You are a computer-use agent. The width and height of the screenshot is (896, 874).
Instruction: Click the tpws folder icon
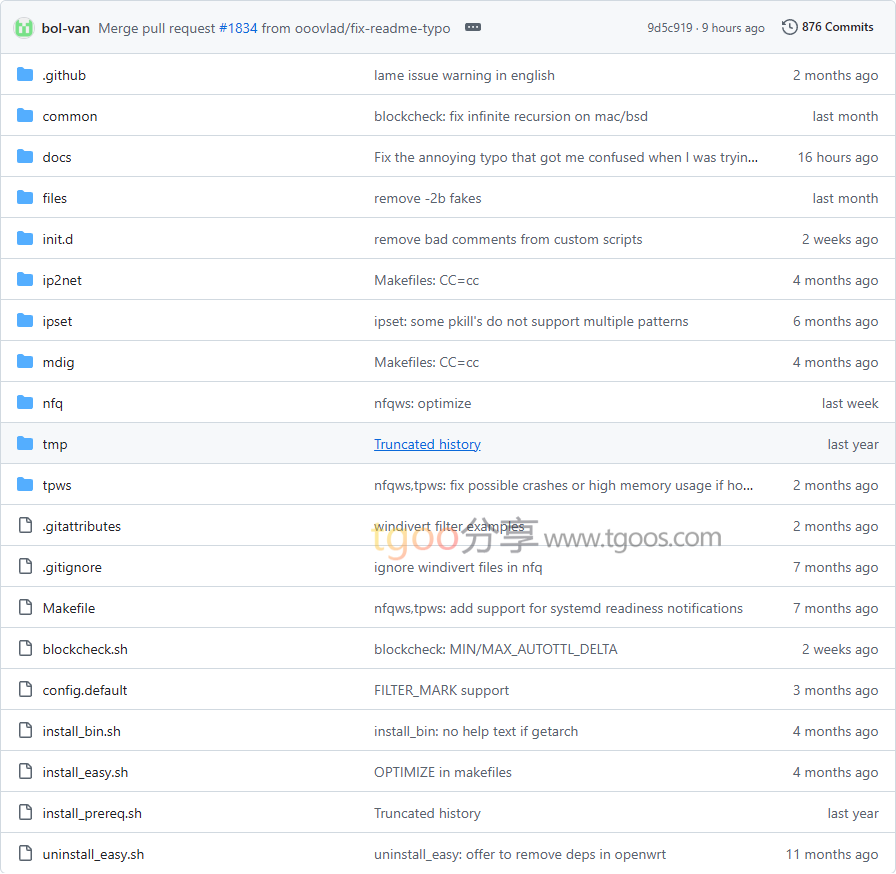pyautogui.click(x=25, y=485)
